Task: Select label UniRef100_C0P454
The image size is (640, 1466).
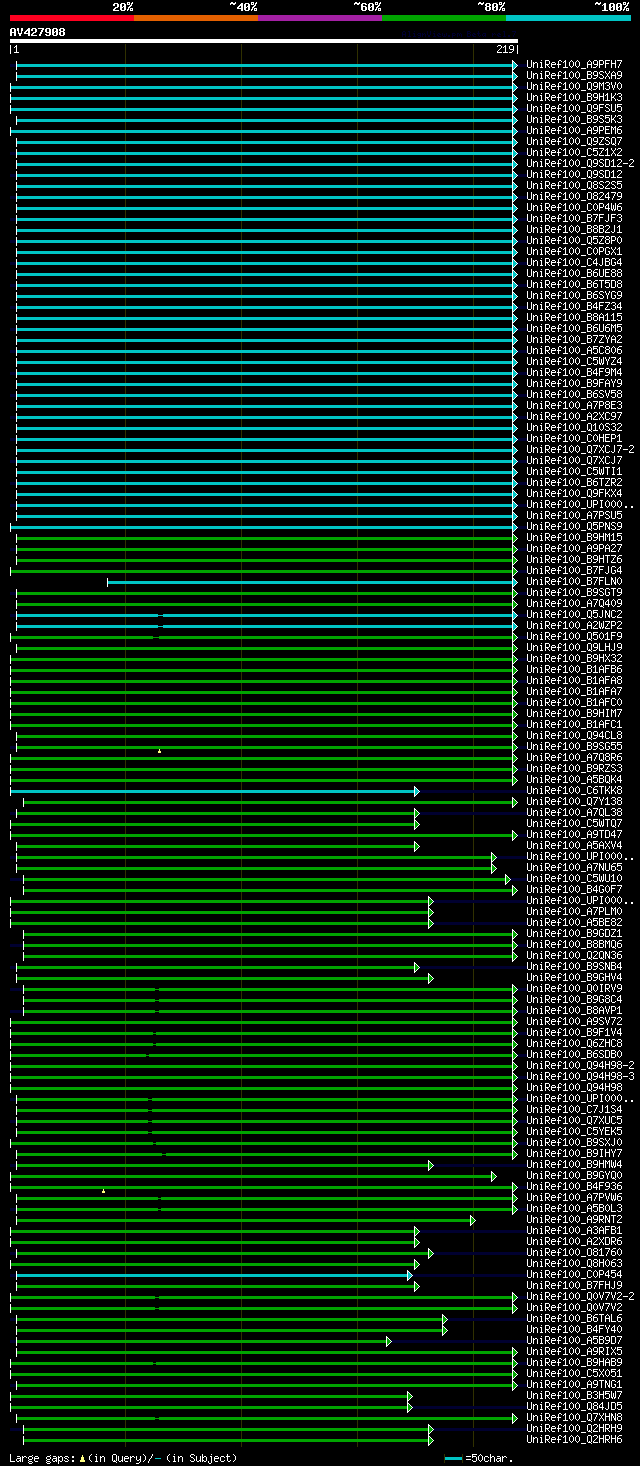Action: [x=574, y=1274]
